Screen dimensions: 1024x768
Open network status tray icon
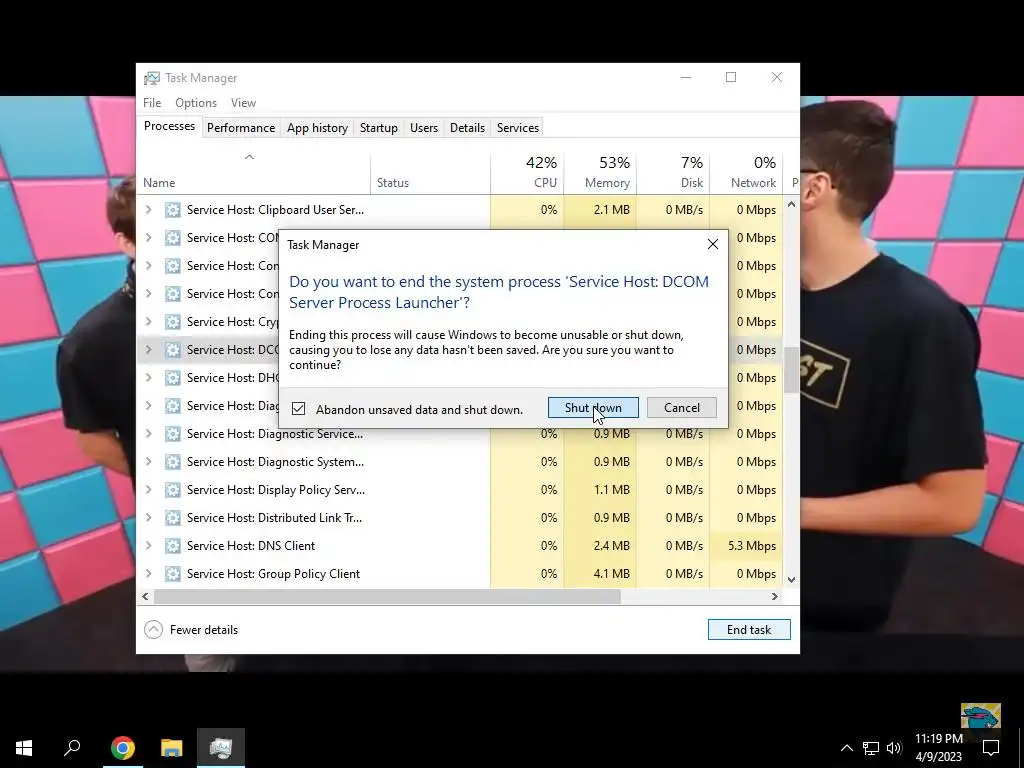[871, 748]
